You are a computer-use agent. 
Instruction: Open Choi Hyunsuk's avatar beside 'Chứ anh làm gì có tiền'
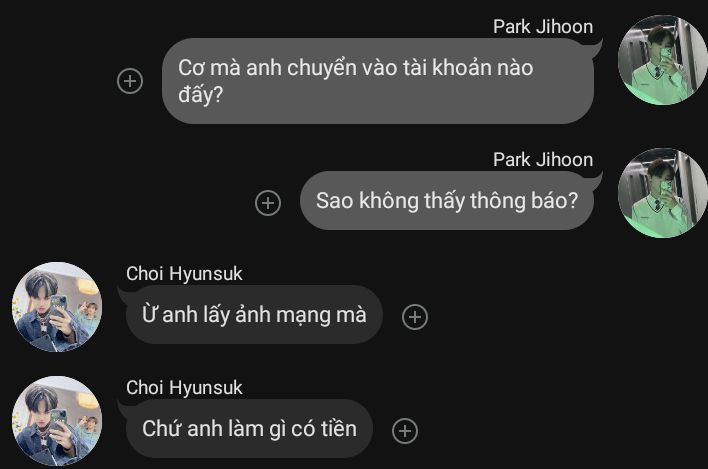[57, 421]
